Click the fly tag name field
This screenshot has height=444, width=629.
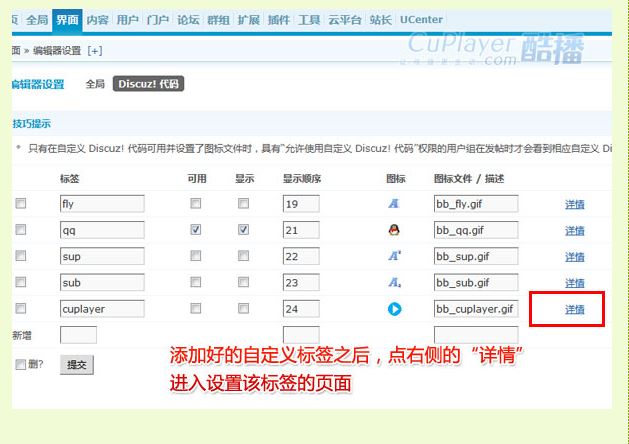coord(102,204)
